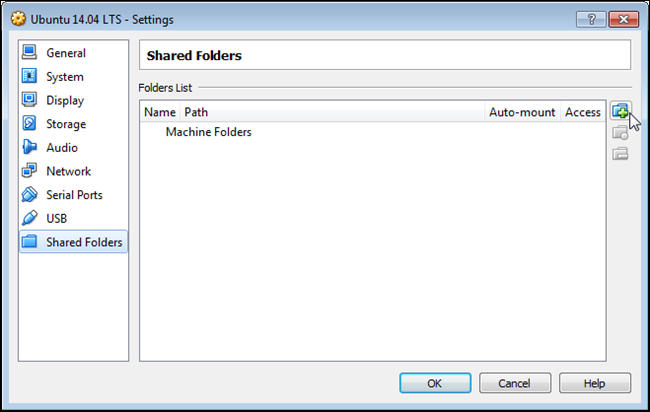Click the title bar question mark button
The image size is (650, 412).
(x=590, y=20)
